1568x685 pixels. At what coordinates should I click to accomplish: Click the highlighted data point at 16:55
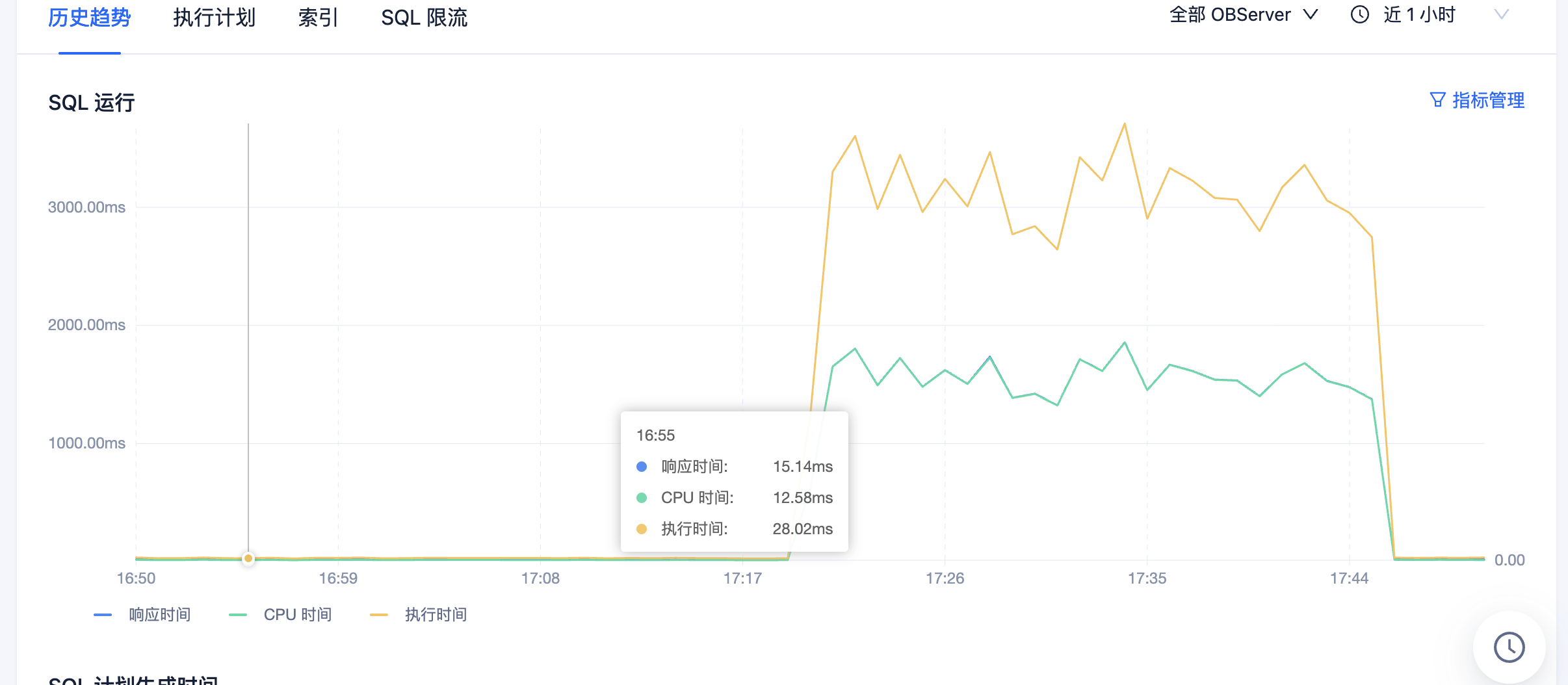[248, 558]
